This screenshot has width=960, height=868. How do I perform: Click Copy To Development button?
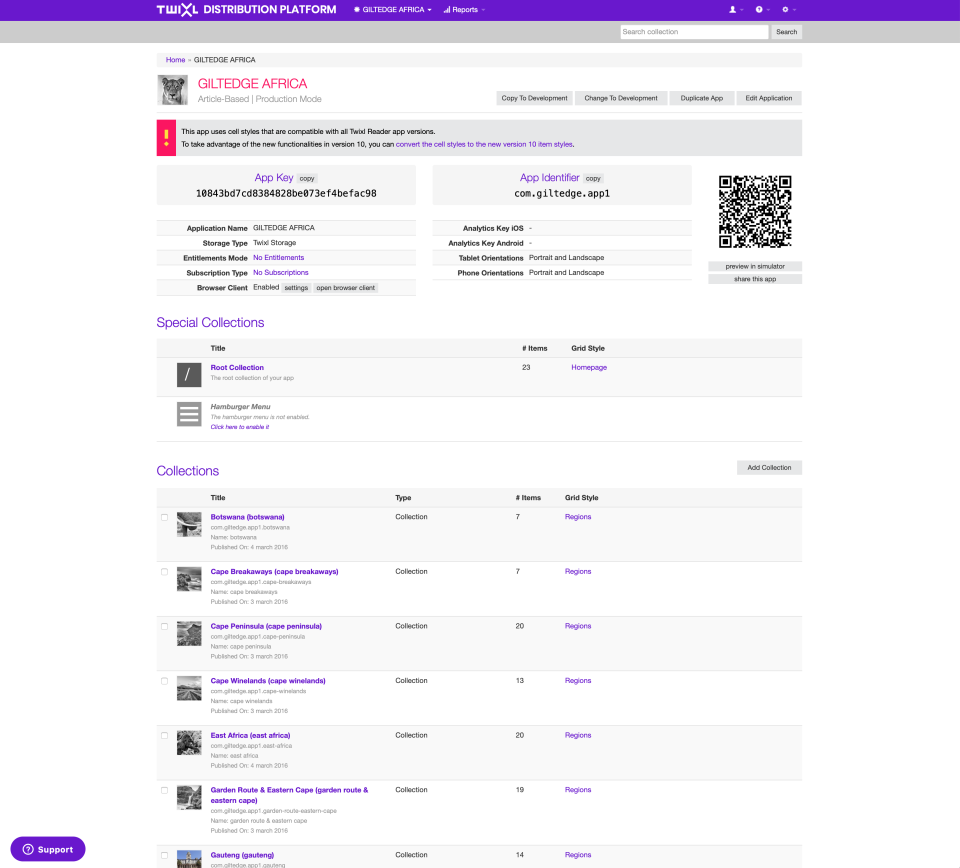point(534,98)
